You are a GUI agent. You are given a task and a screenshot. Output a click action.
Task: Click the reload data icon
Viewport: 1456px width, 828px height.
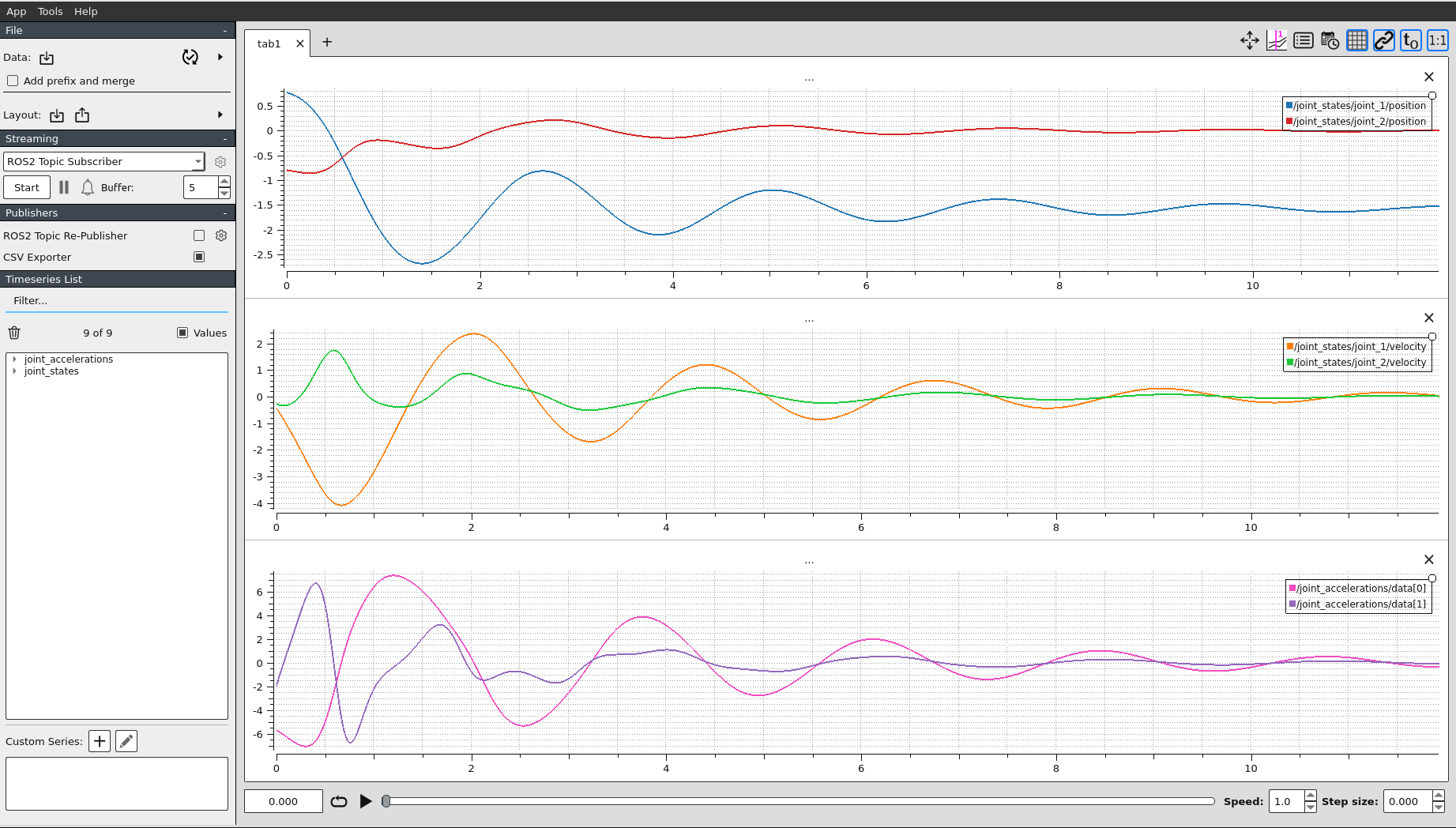coord(190,57)
